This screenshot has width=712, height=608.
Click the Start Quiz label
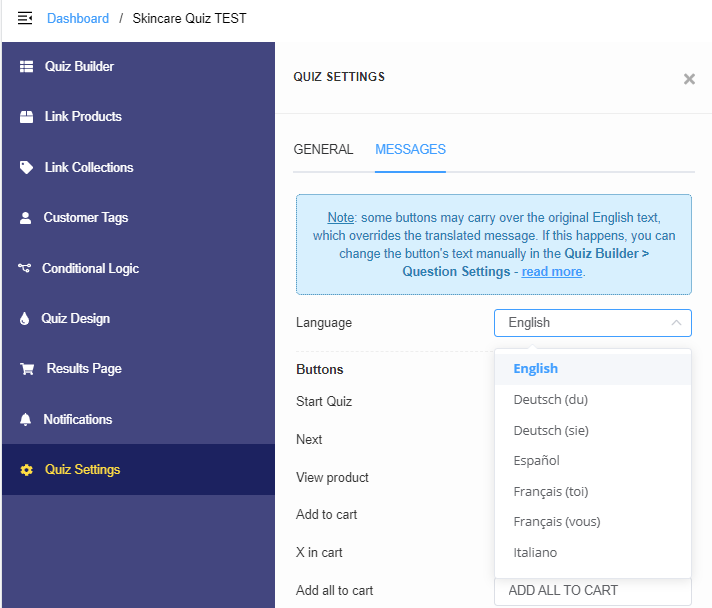[x=324, y=401]
